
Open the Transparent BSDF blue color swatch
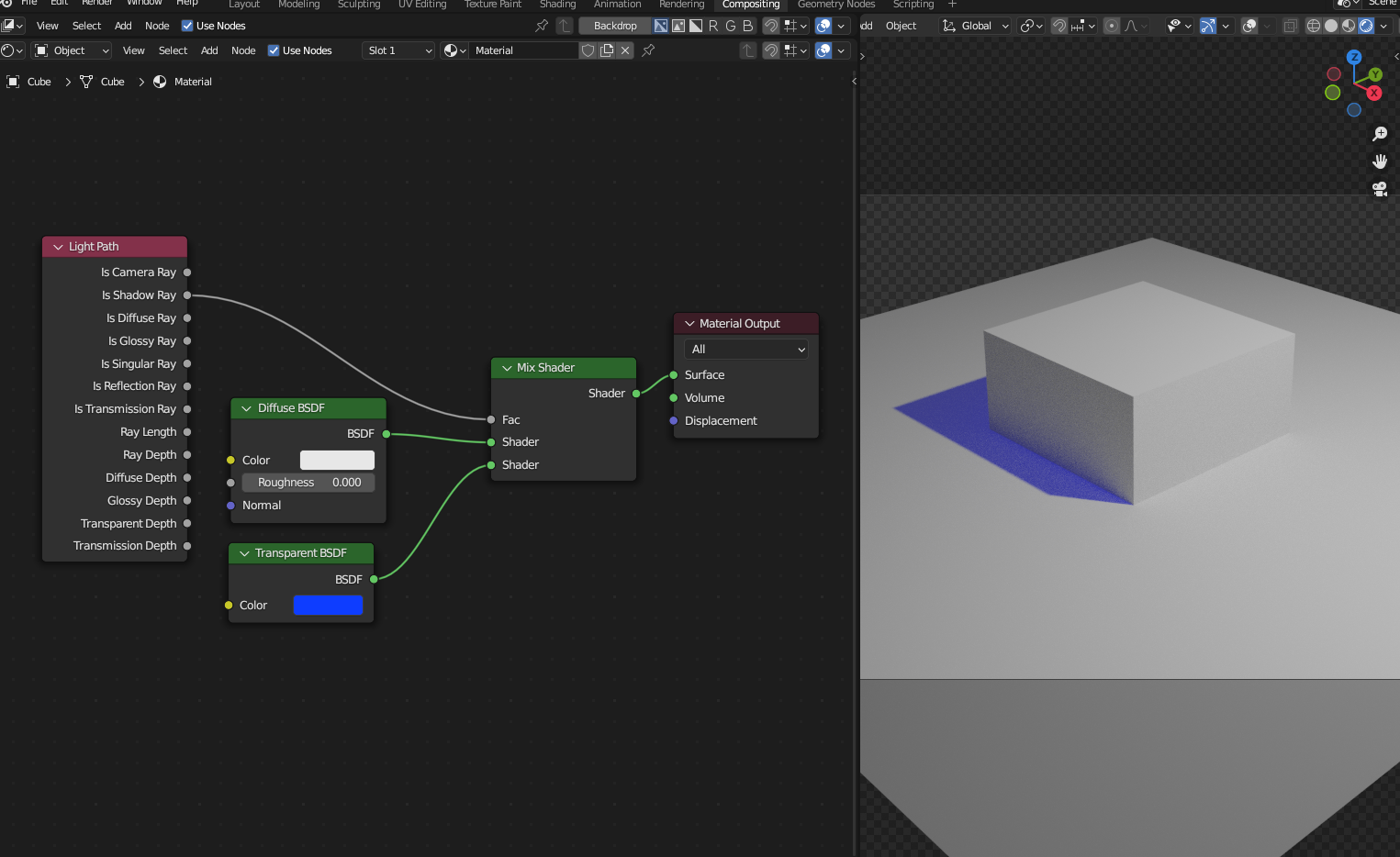(328, 606)
